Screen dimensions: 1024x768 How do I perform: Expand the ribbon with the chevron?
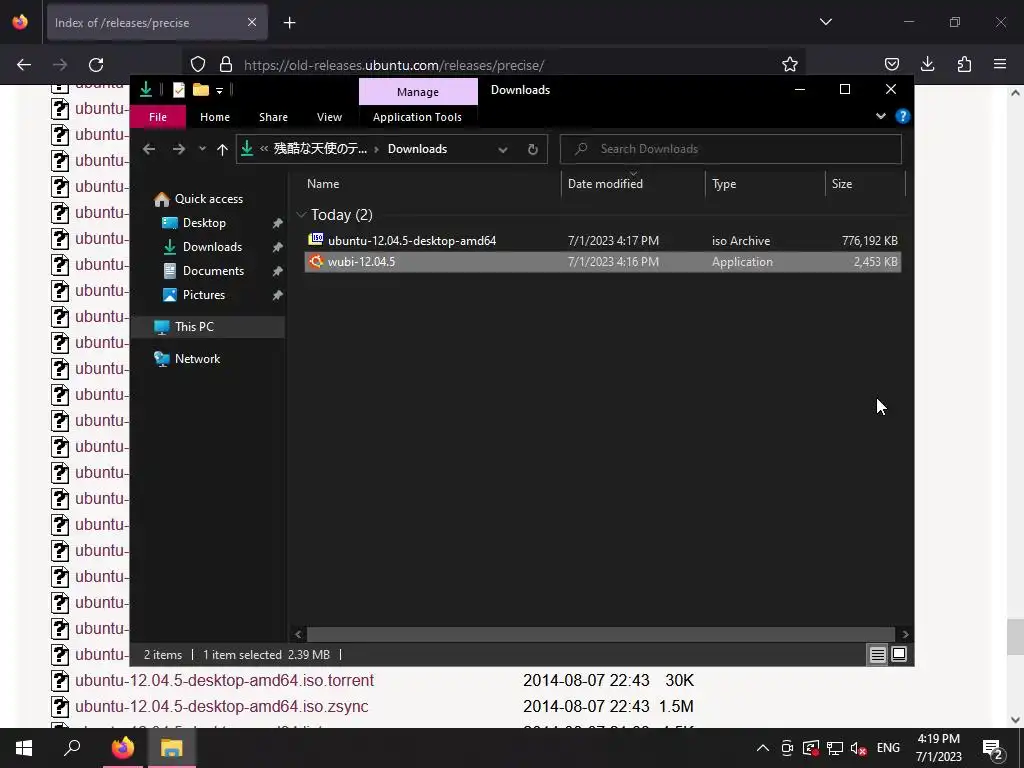point(881,116)
